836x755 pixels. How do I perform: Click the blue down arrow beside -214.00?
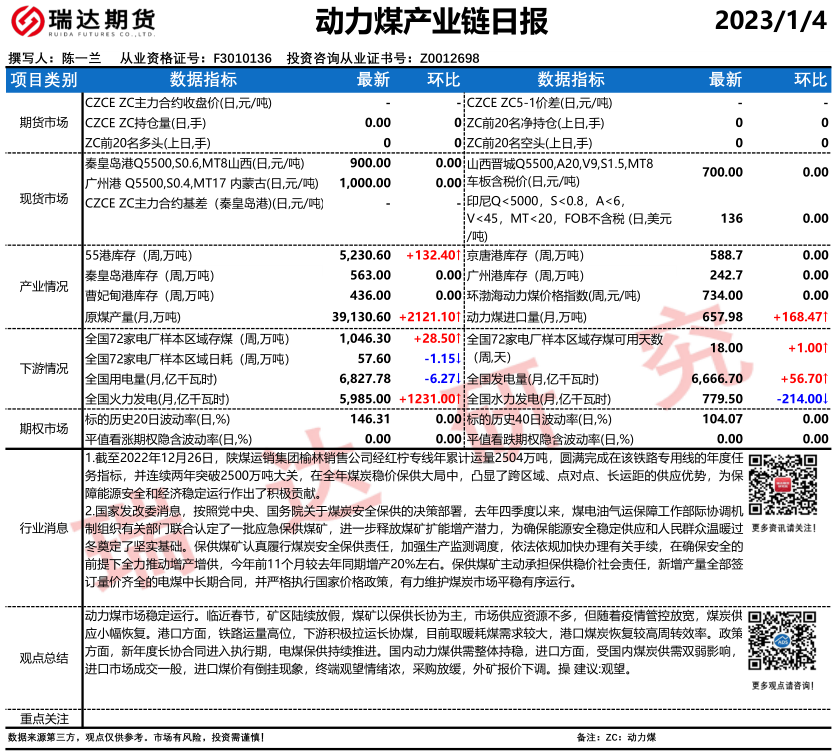(x=826, y=399)
